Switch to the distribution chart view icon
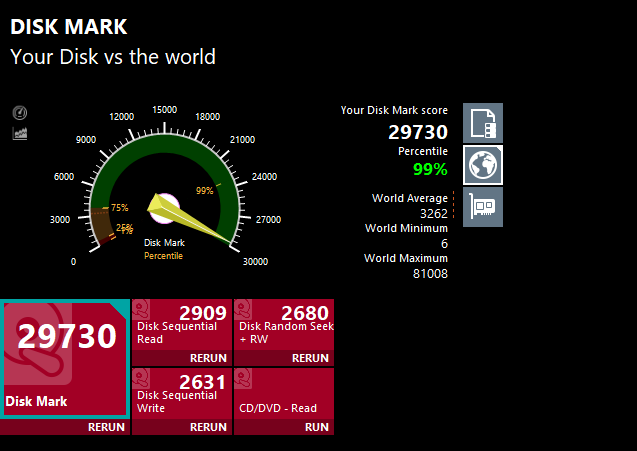This screenshot has width=637, height=451. pyautogui.click(x=20, y=133)
